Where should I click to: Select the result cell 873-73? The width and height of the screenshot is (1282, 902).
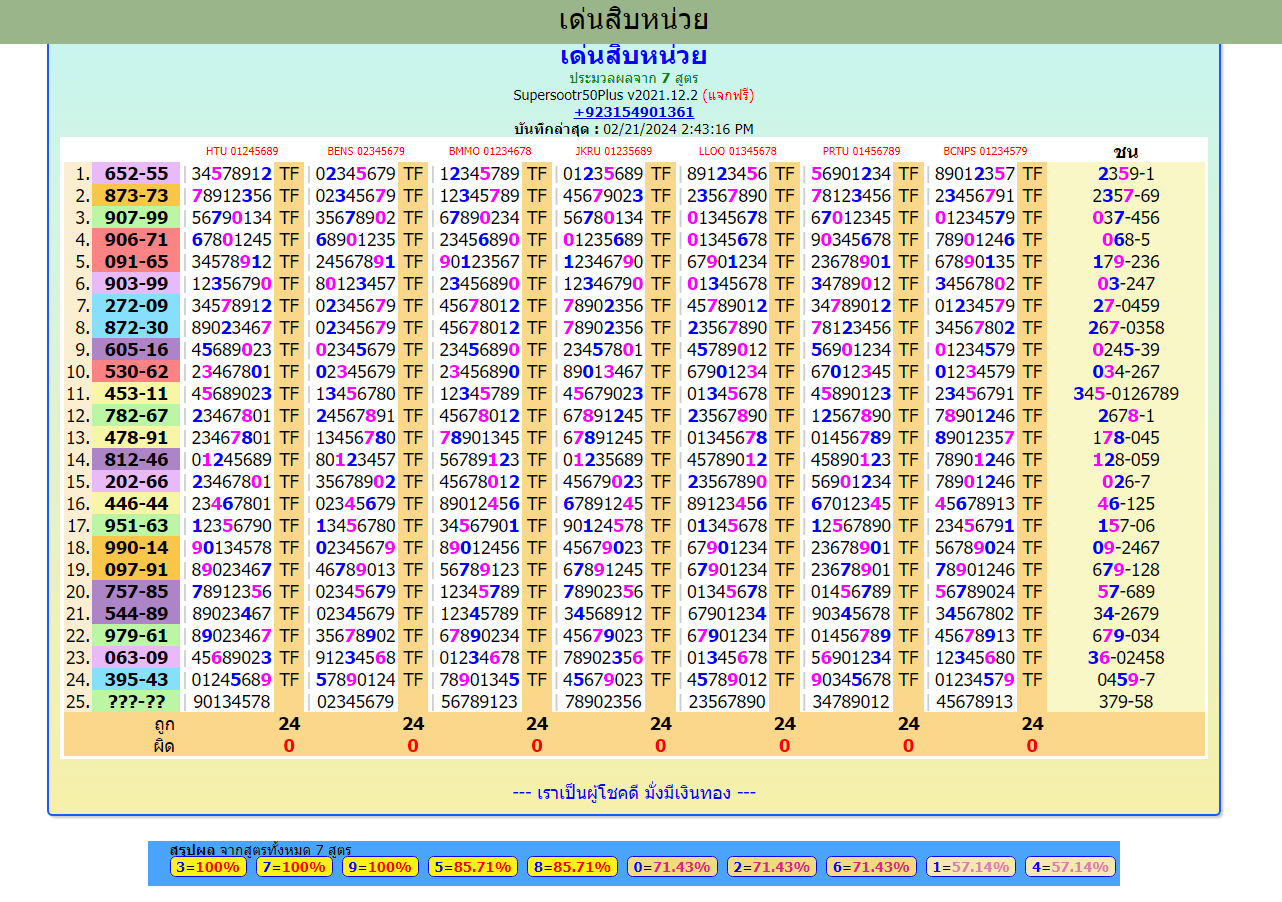136,195
